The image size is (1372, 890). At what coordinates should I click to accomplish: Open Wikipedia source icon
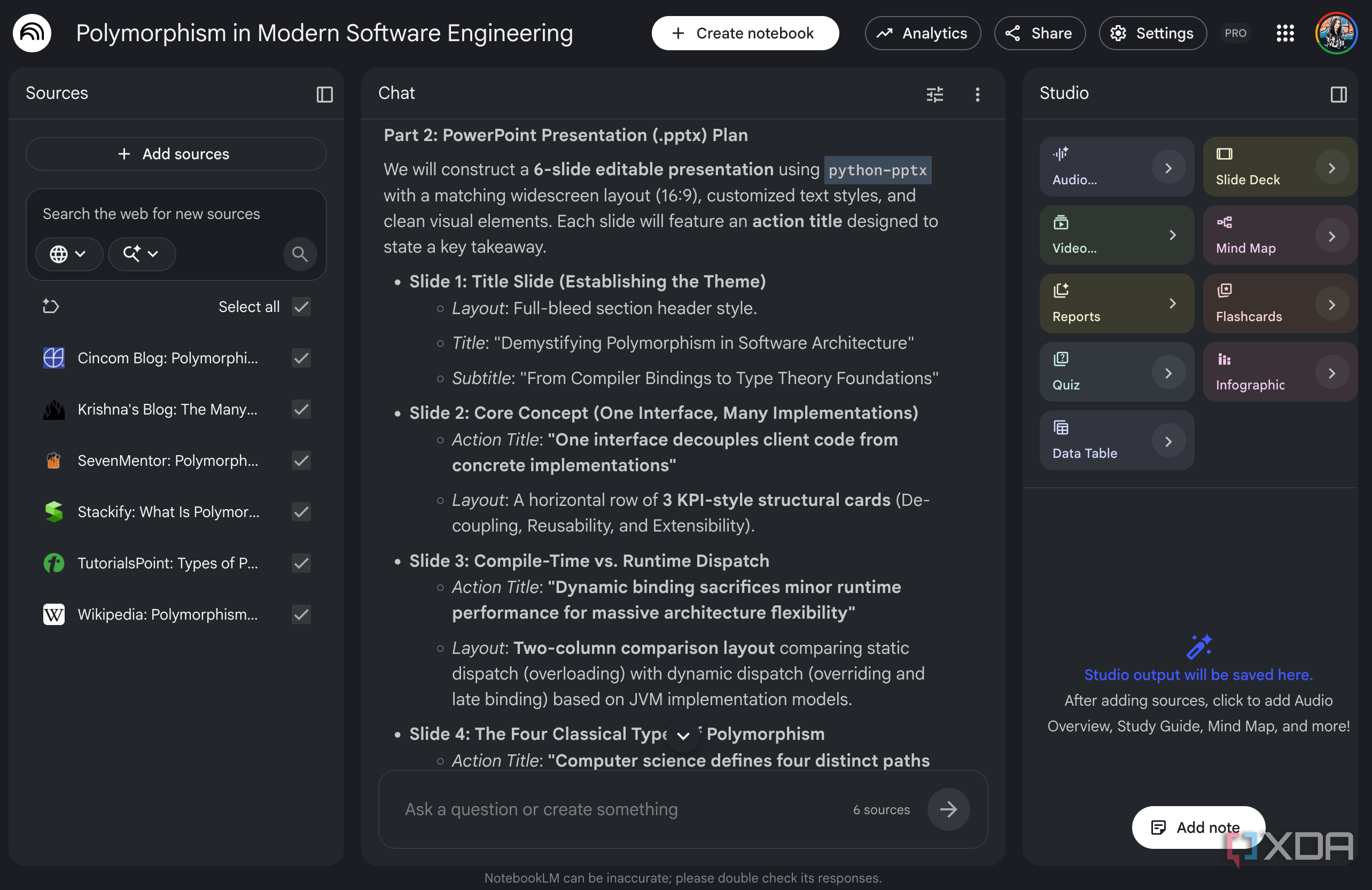53,614
